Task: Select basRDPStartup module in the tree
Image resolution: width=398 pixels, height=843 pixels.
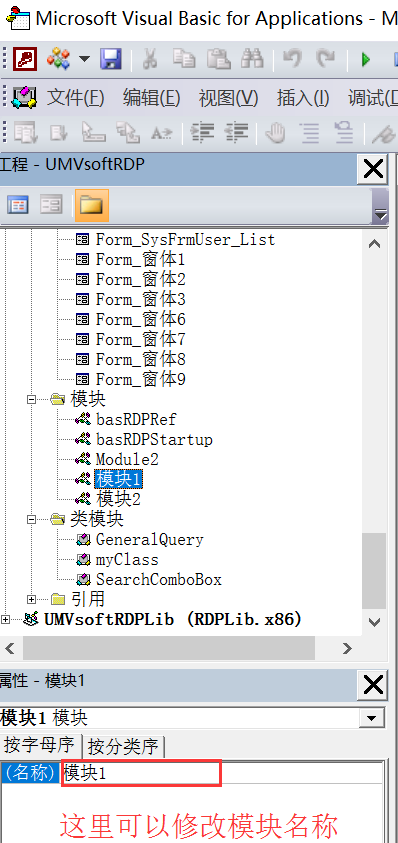Action: 154,439
